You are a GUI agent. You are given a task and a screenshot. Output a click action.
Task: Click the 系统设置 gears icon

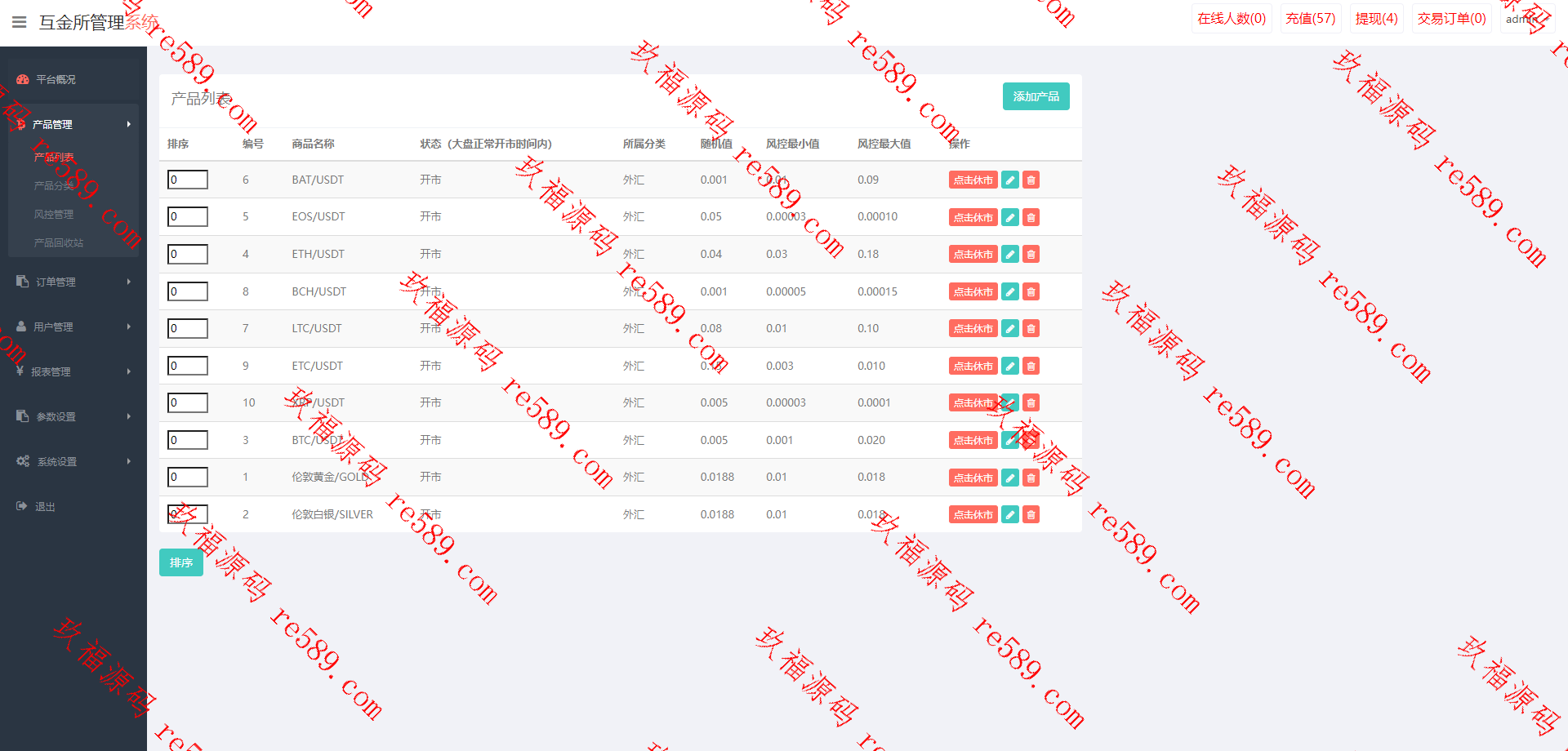23,461
